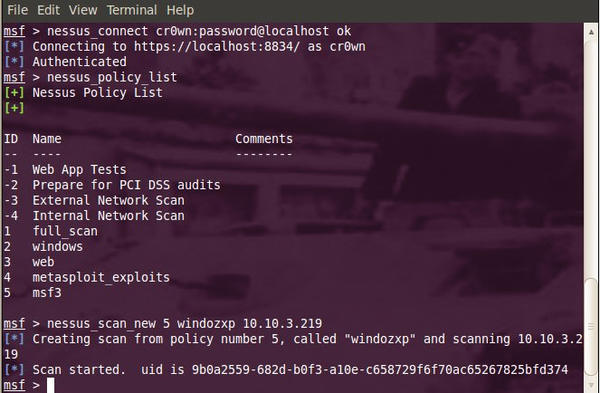
Task: Click the scrollbar down arrow
Action: 591,385
